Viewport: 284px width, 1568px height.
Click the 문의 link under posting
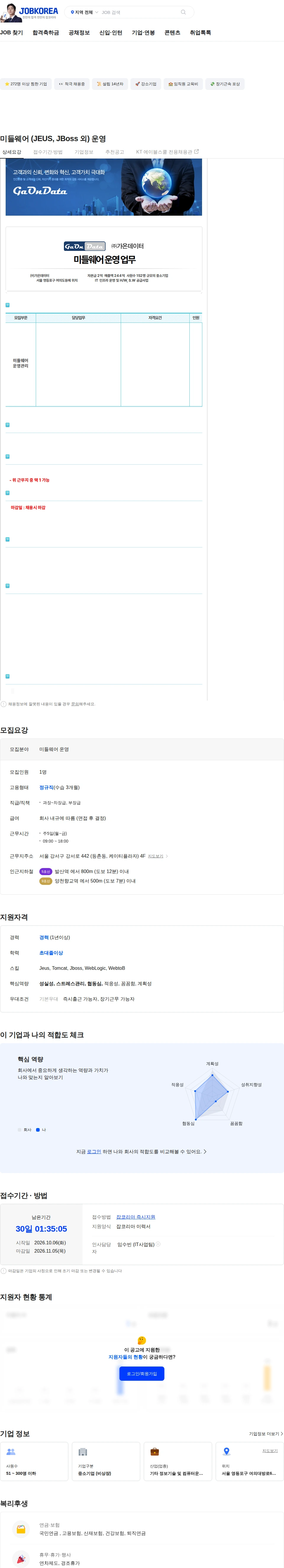tap(75, 704)
